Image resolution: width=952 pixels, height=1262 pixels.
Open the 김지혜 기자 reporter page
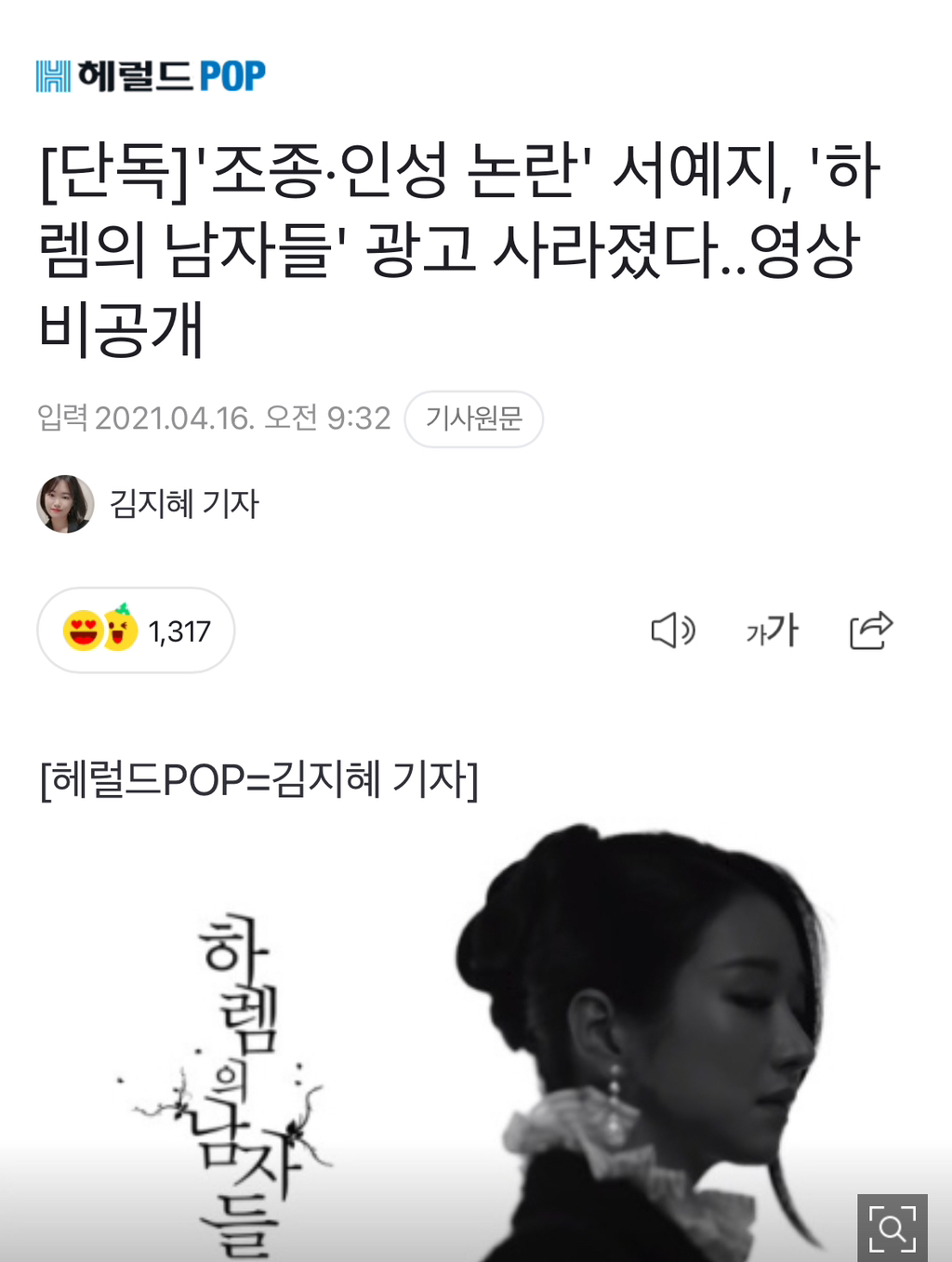pyautogui.click(x=184, y=504)
